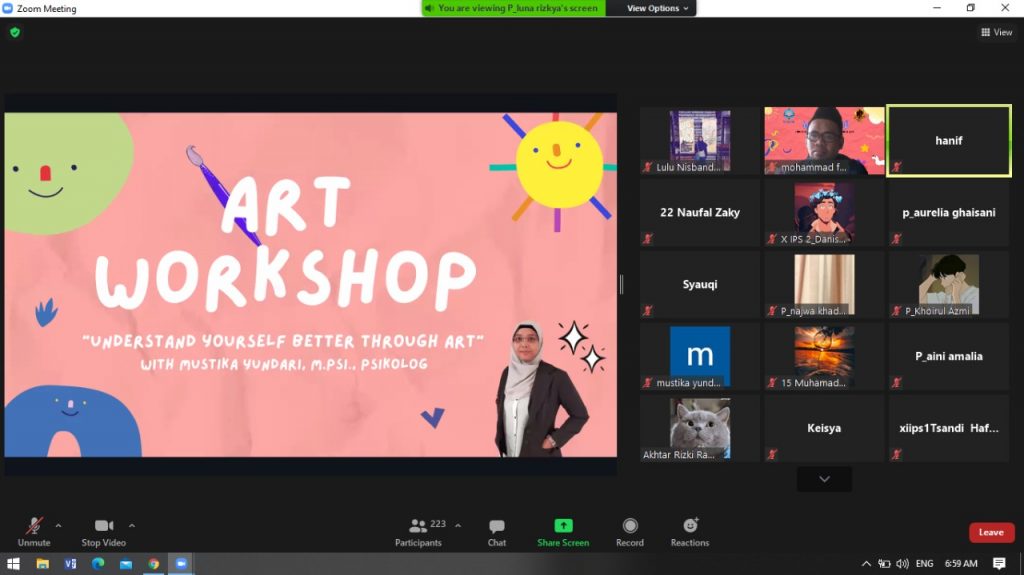The width and height of the screenshot is (1024, 575).
Task: Show next page of participant tiles
Action: click(824, 479)
